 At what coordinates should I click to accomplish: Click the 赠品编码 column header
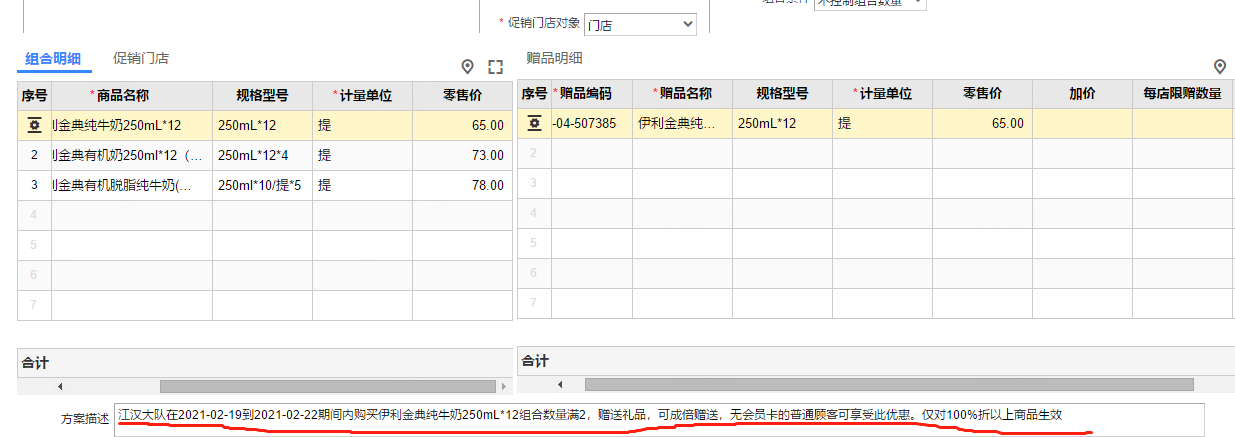pyautogui.click(x=591, y=94)
